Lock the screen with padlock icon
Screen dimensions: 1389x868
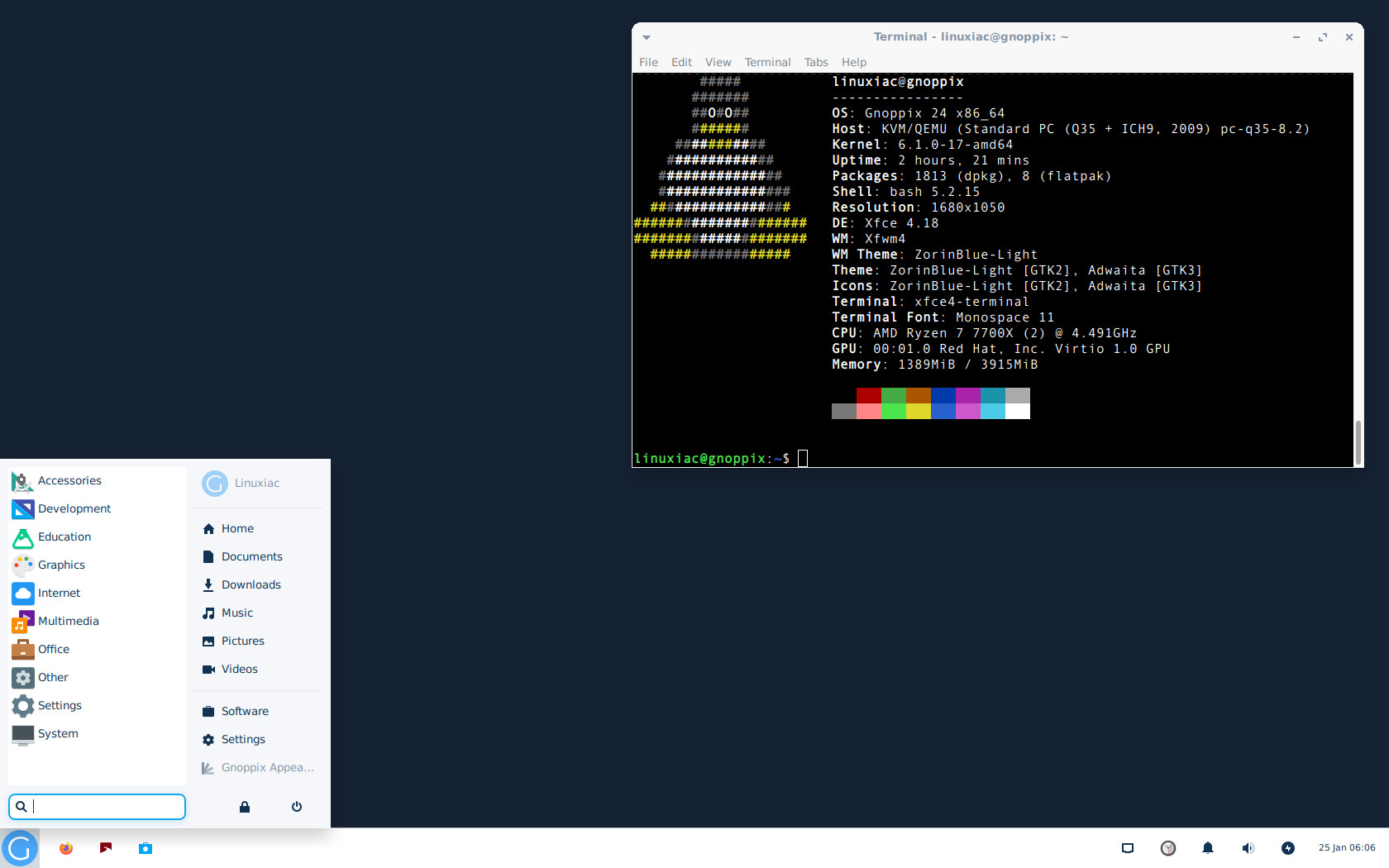[x=245, y=807]
